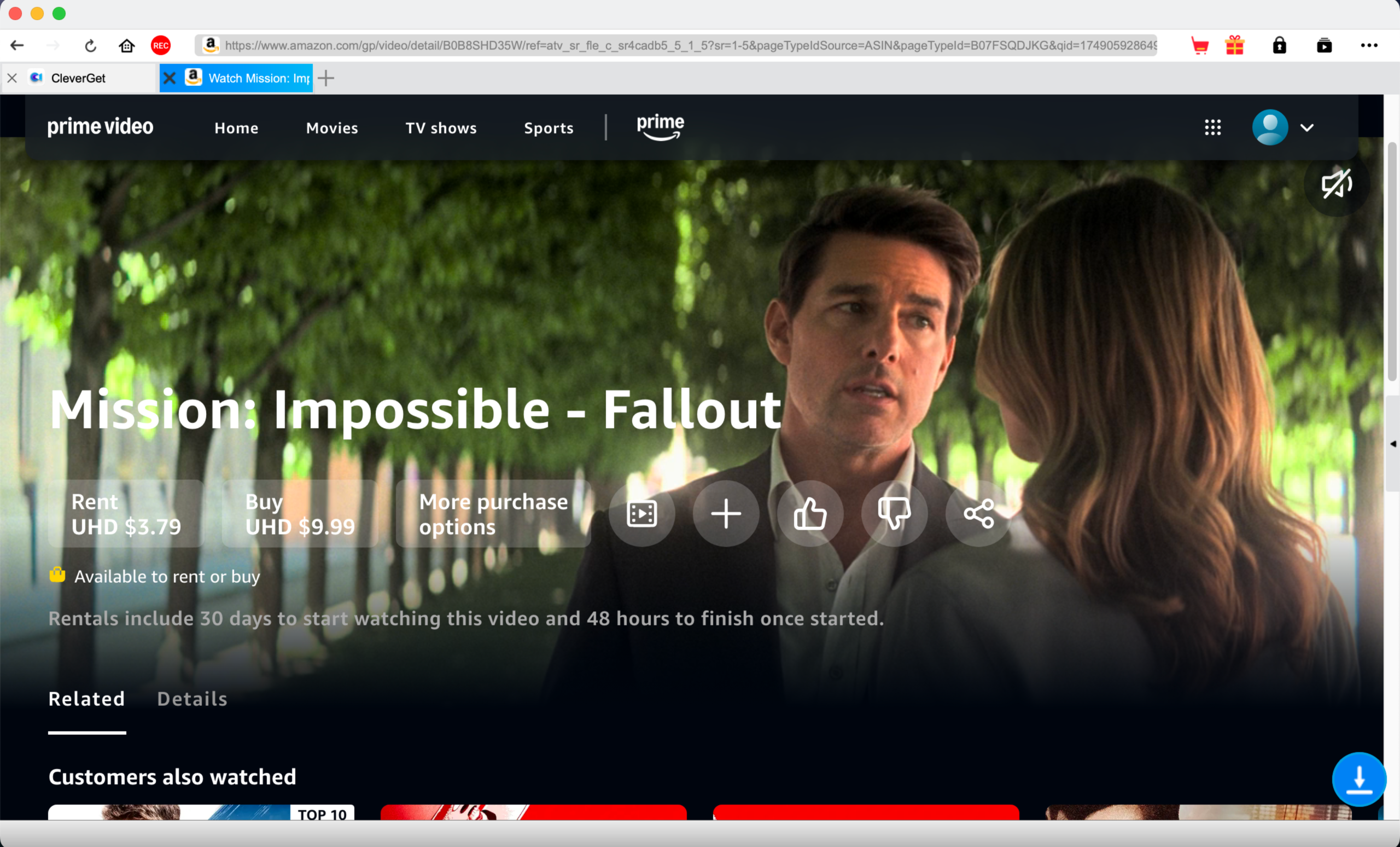Click the prime smile logo link
The image size is (1400, 847).
[660, 127]
